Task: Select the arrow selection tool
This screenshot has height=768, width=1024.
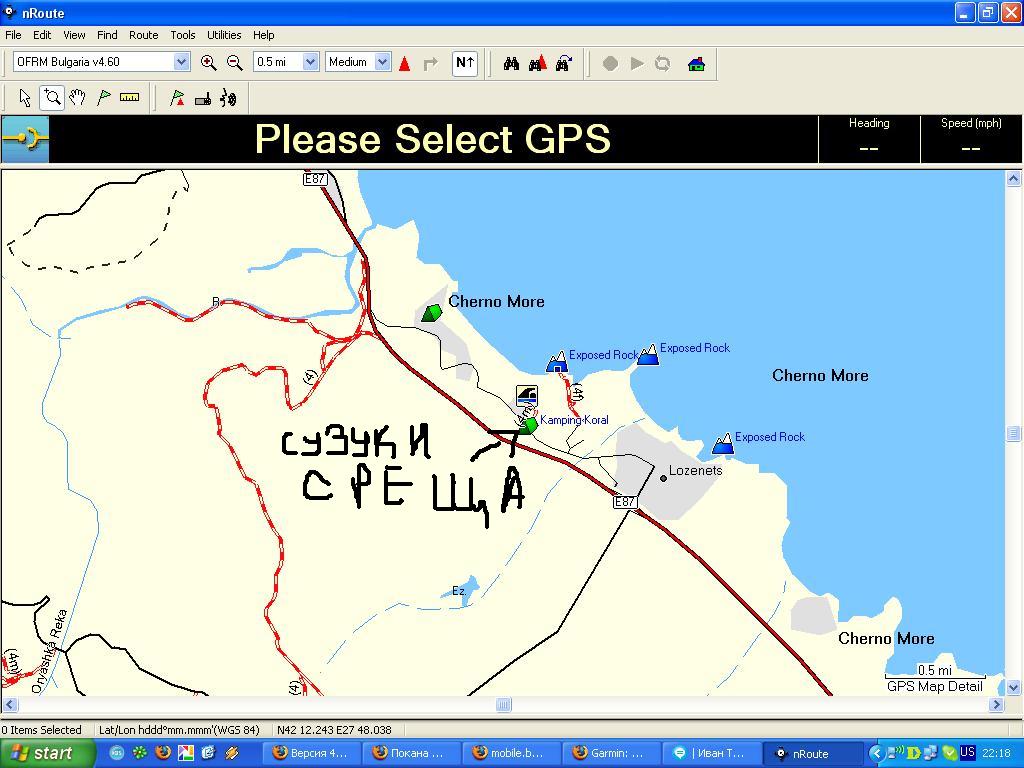Action: 25,97
